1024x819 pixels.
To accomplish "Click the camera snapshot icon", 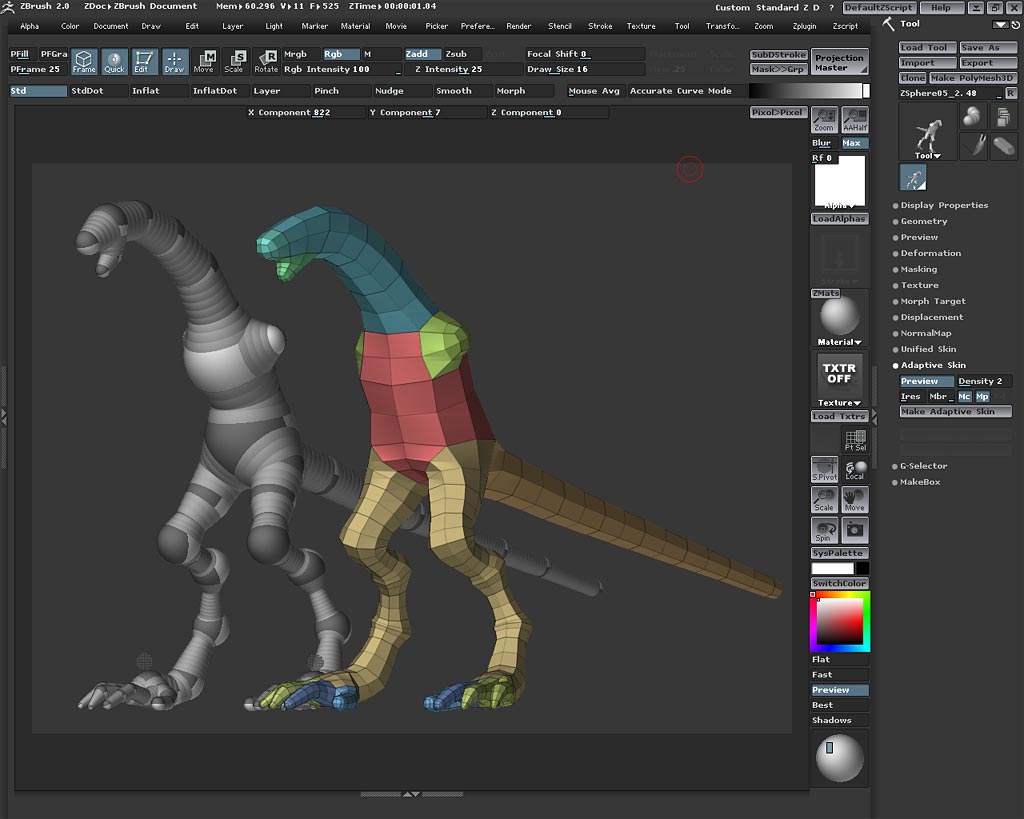I will 855,530.
